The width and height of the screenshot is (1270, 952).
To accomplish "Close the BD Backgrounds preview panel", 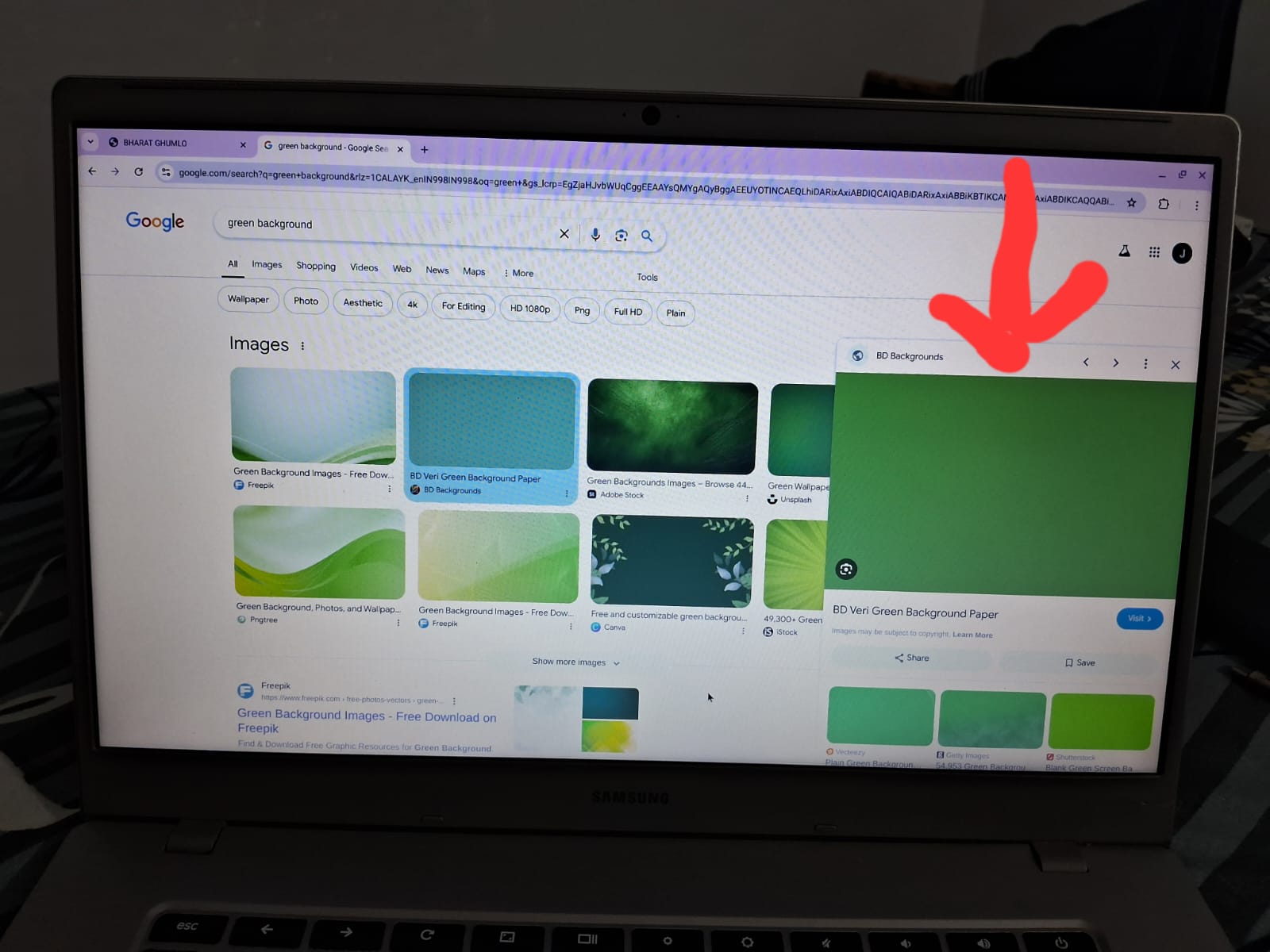I will tap(1176, 365).
